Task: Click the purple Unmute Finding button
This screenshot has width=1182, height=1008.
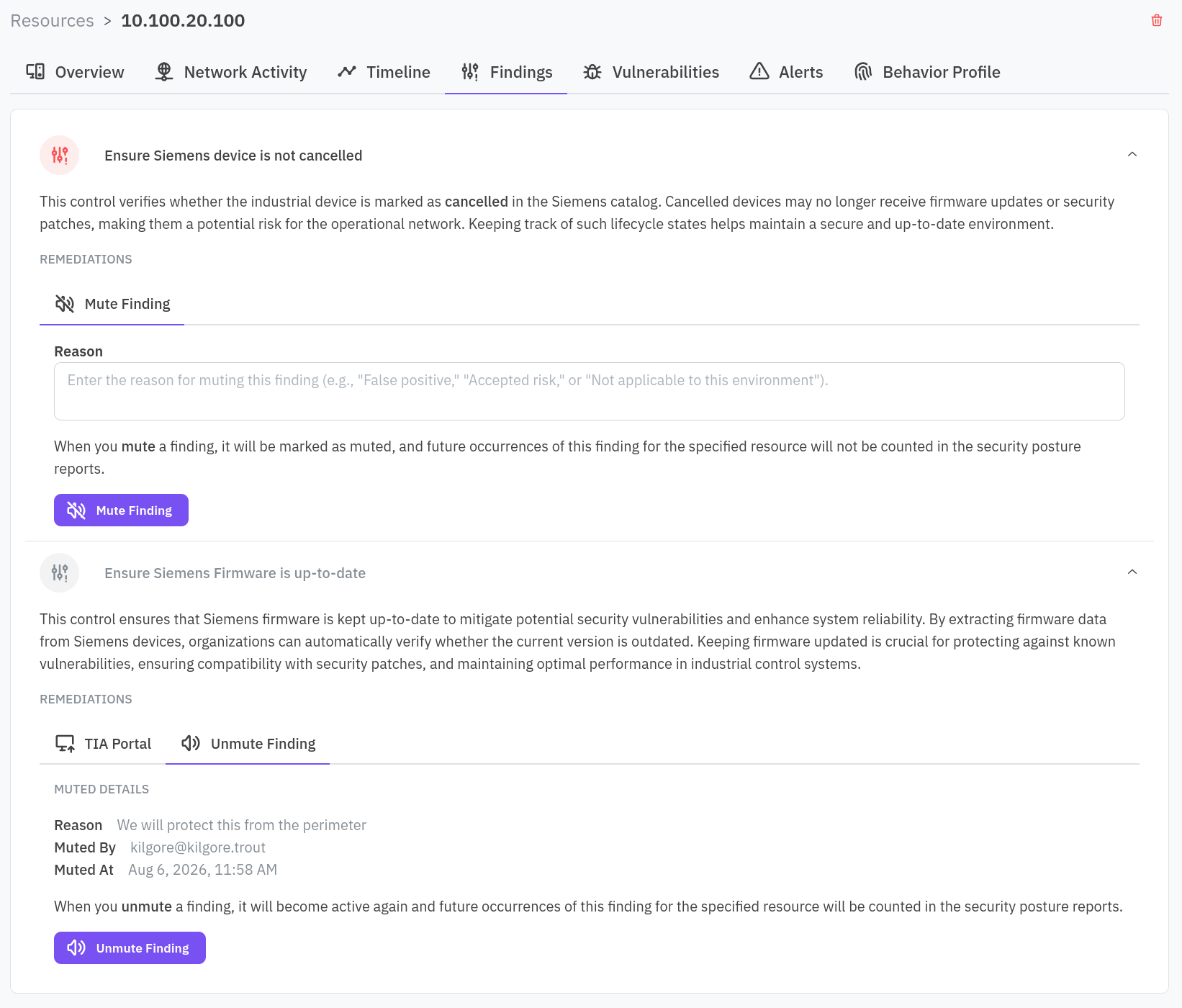Action: [130, 948]
